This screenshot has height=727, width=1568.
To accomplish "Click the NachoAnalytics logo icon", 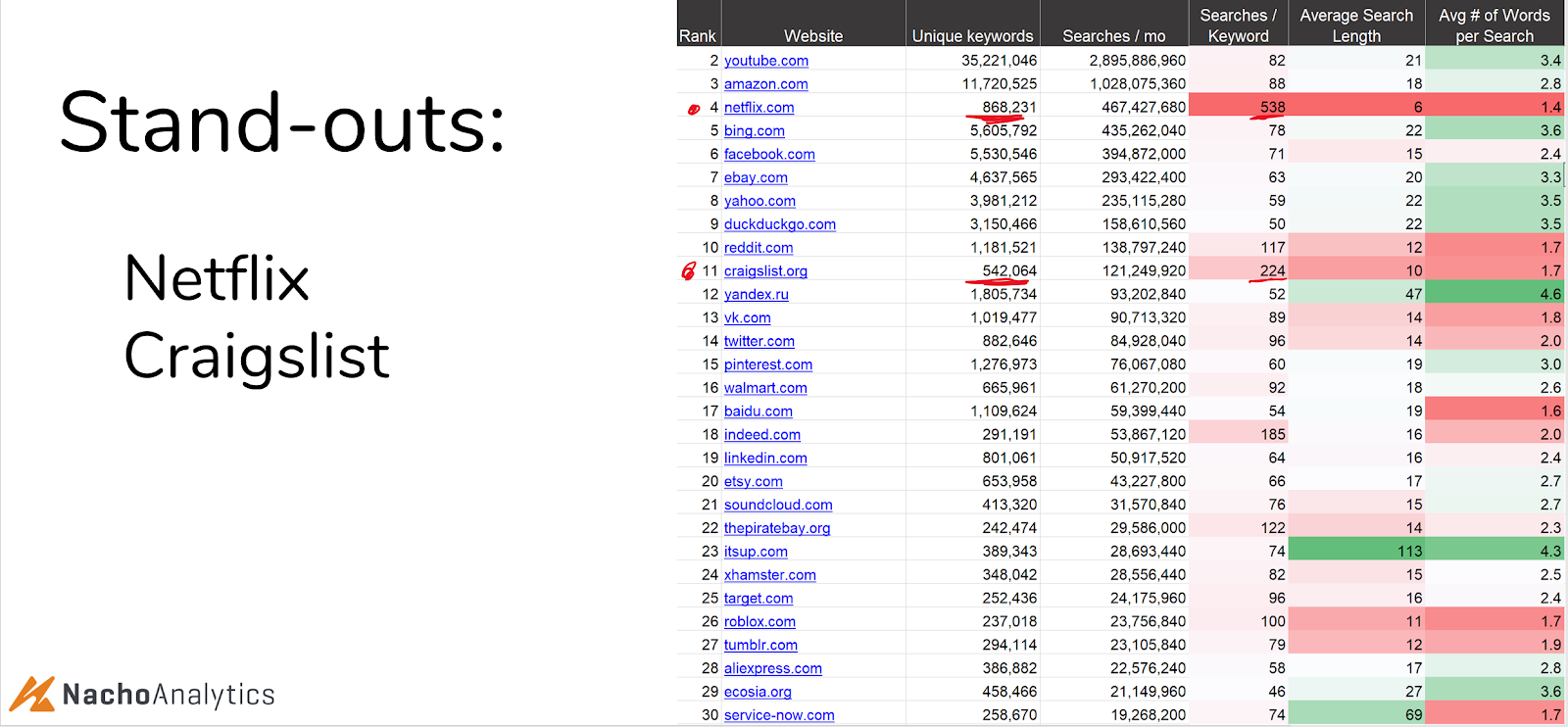I will click(x=33, y=694).
